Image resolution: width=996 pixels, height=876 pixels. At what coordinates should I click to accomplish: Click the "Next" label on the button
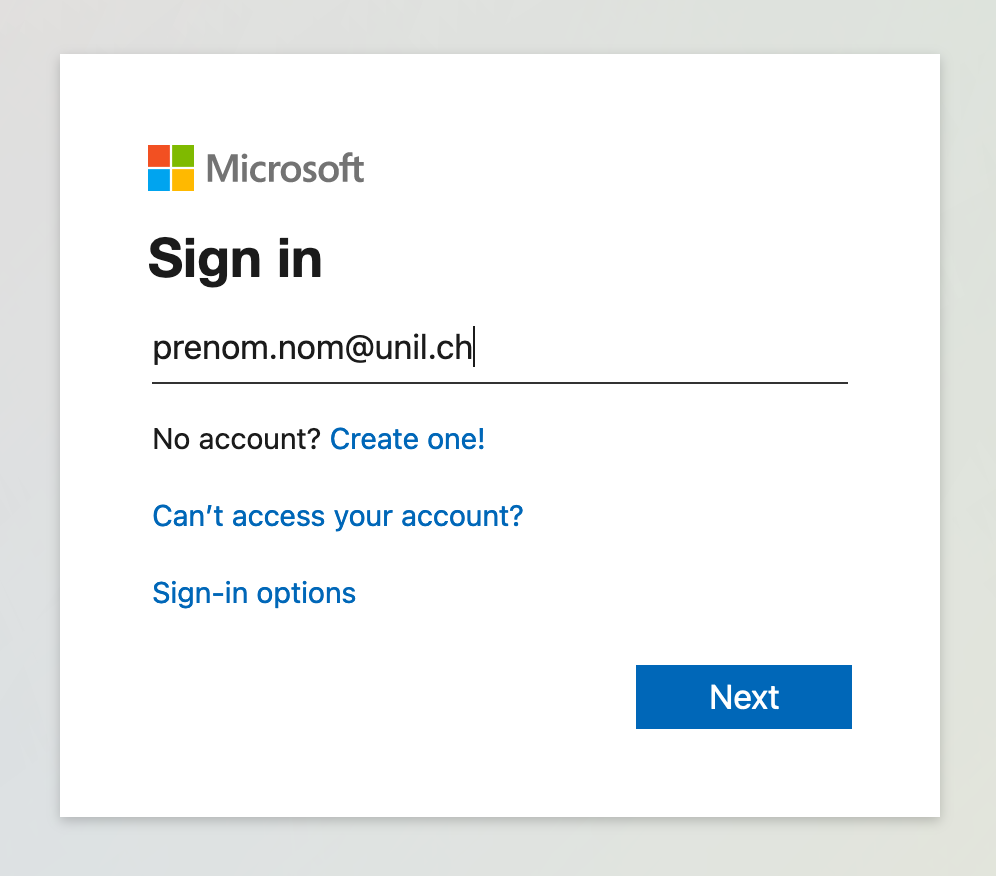744,697
